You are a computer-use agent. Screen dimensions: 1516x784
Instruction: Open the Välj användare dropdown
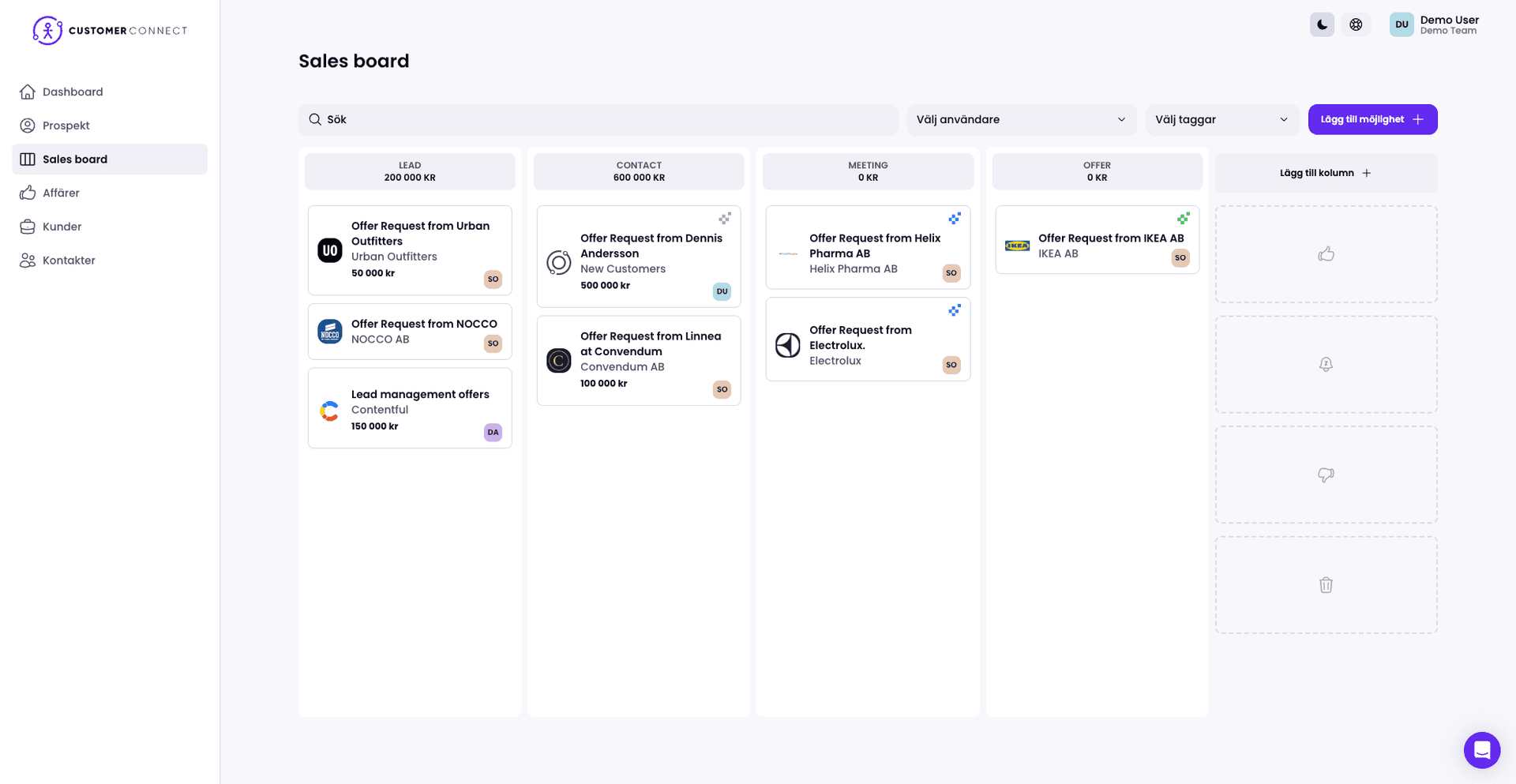point(1021,119)
